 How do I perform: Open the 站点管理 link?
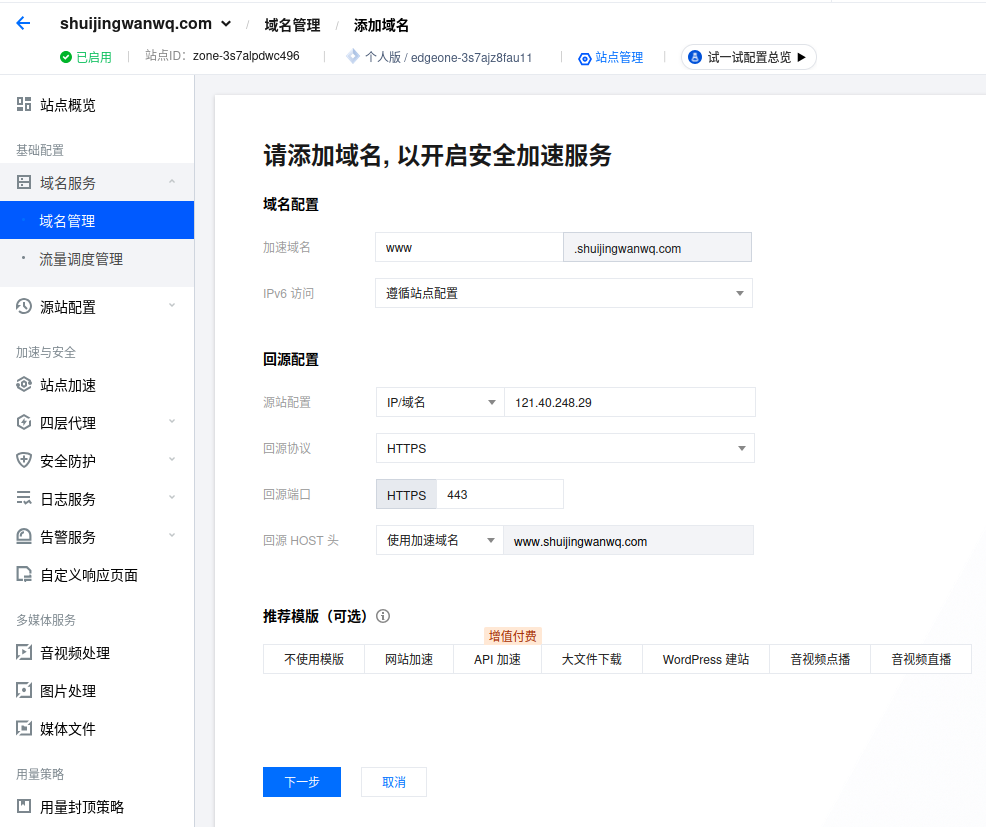click(619, 58)
